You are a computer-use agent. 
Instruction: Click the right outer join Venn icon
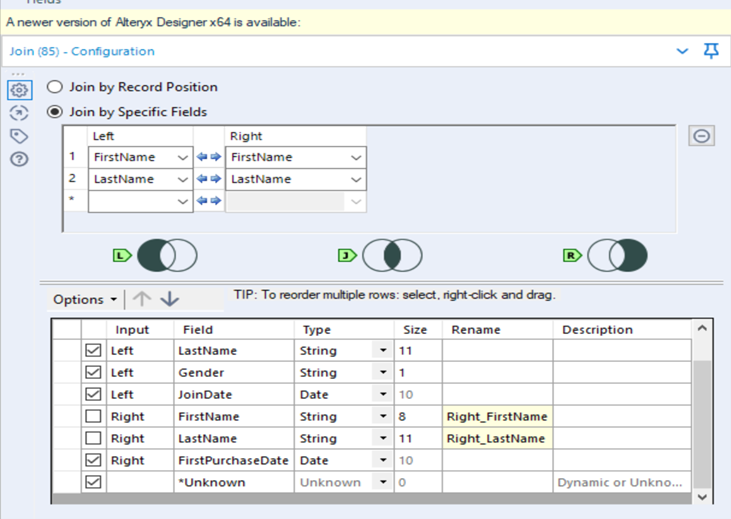(x=616, y=256)
